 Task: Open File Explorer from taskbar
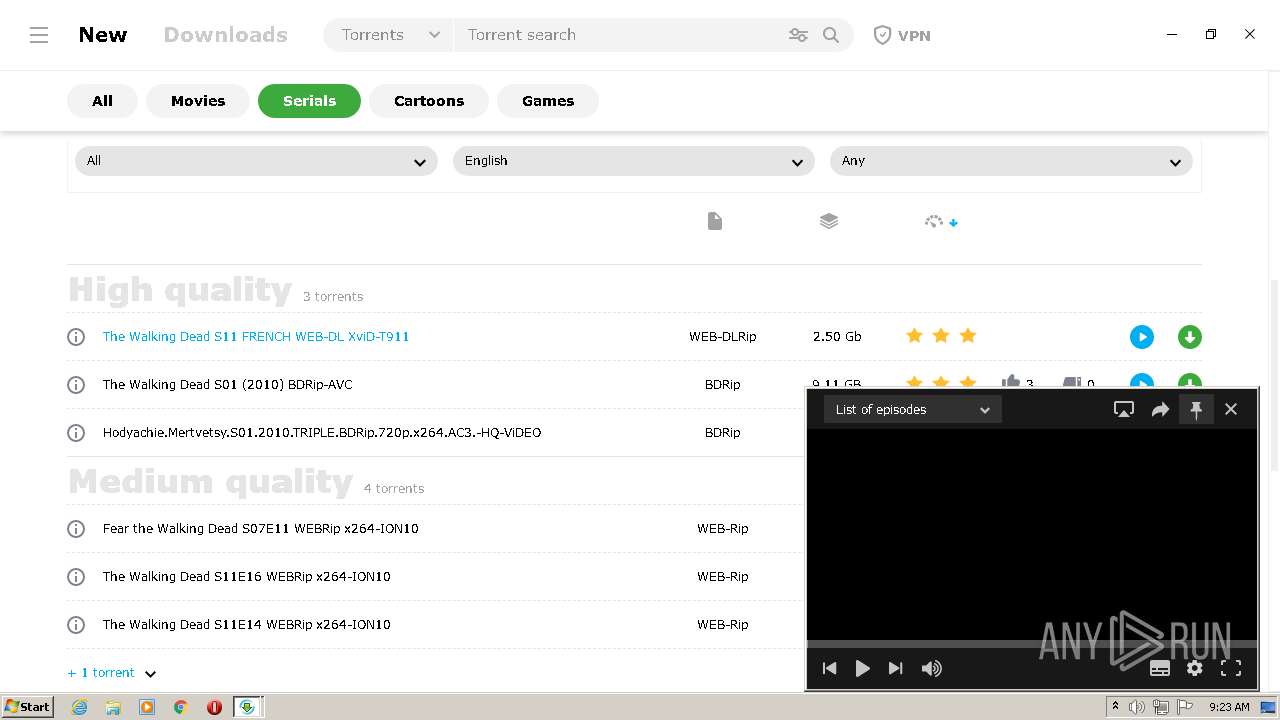pos(113,707)
